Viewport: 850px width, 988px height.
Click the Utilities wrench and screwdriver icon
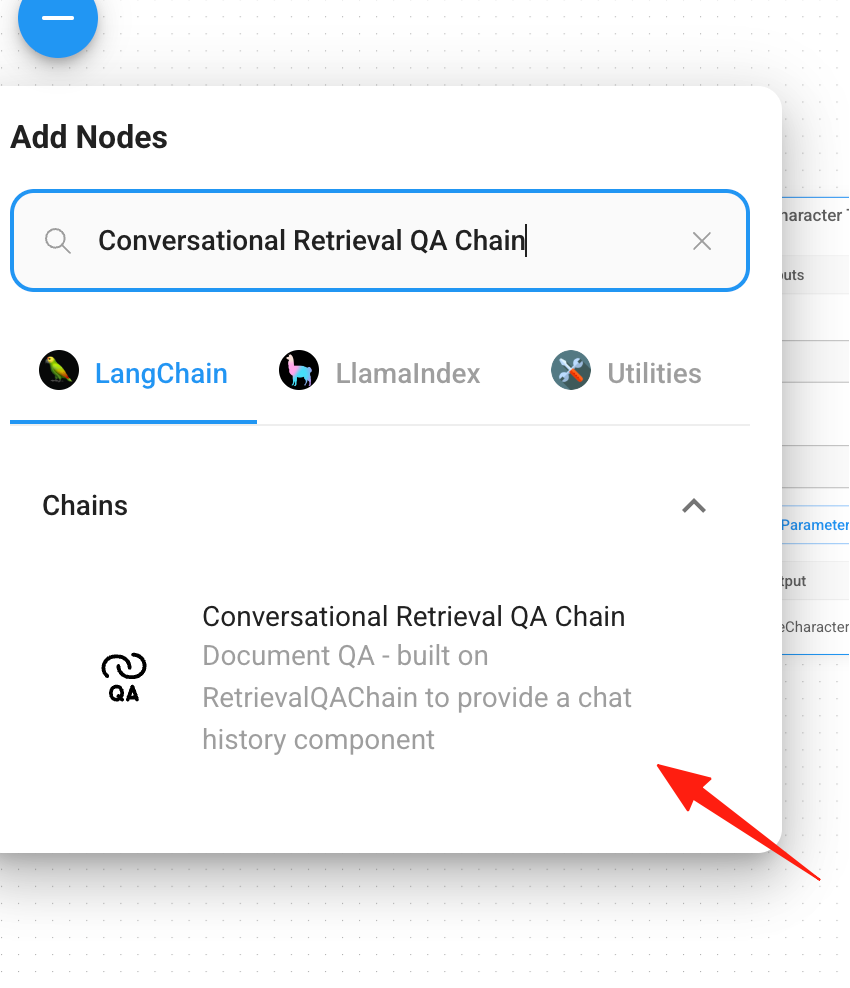[x=571, y=370]
